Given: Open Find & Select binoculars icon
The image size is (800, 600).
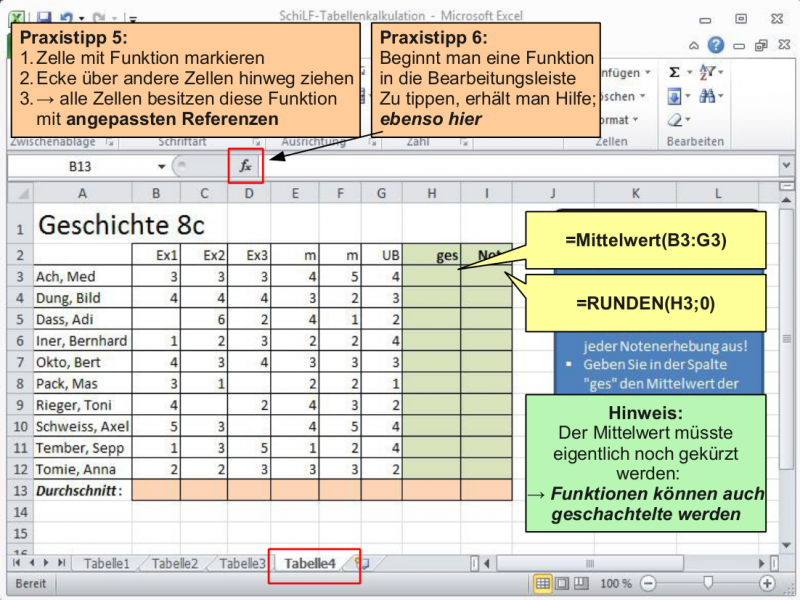Looking at the screenshot, I should (x=709, y=96).
